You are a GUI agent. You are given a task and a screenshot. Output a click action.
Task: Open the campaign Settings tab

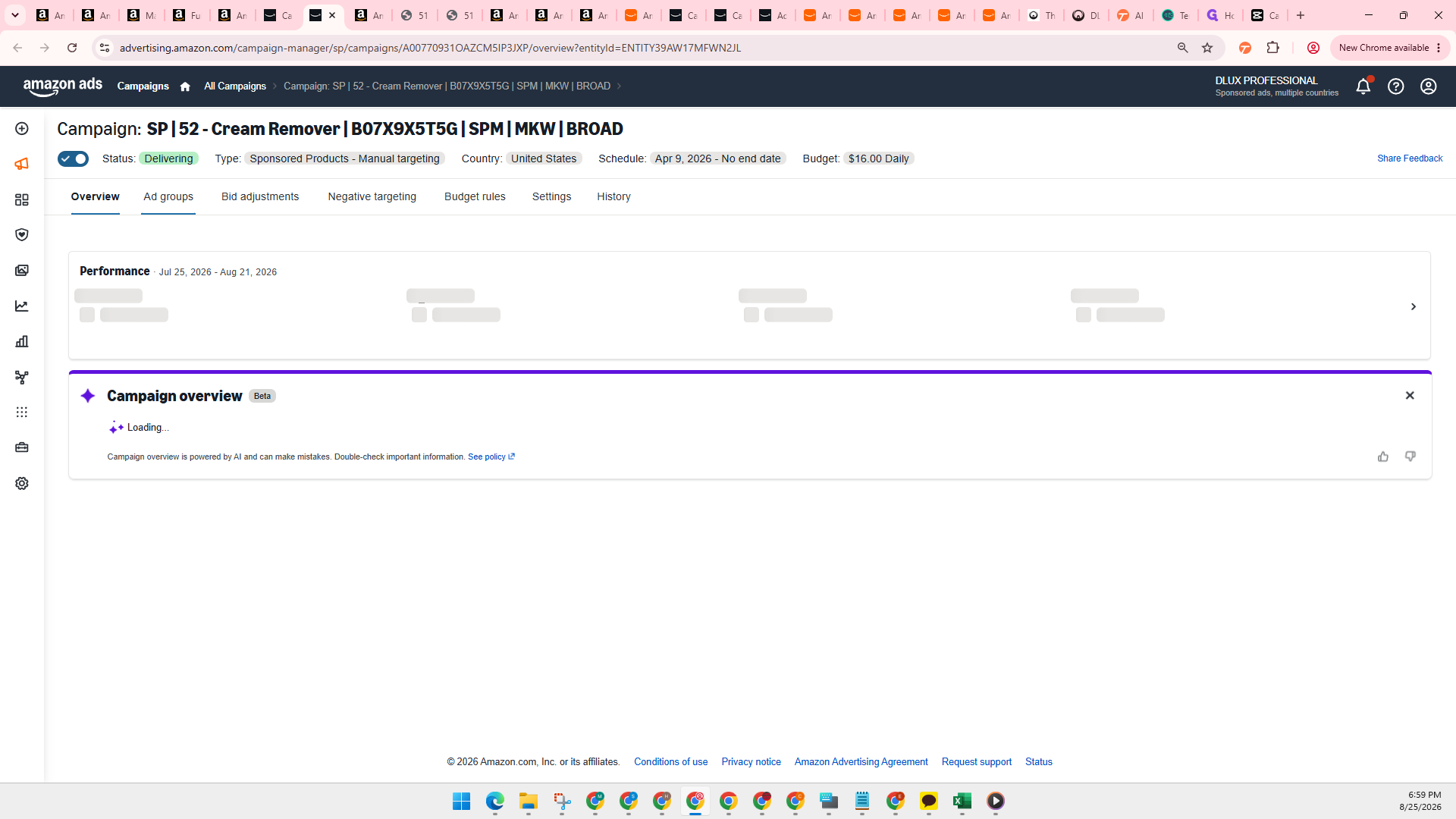pyautogui.click(x=552, y=196)
